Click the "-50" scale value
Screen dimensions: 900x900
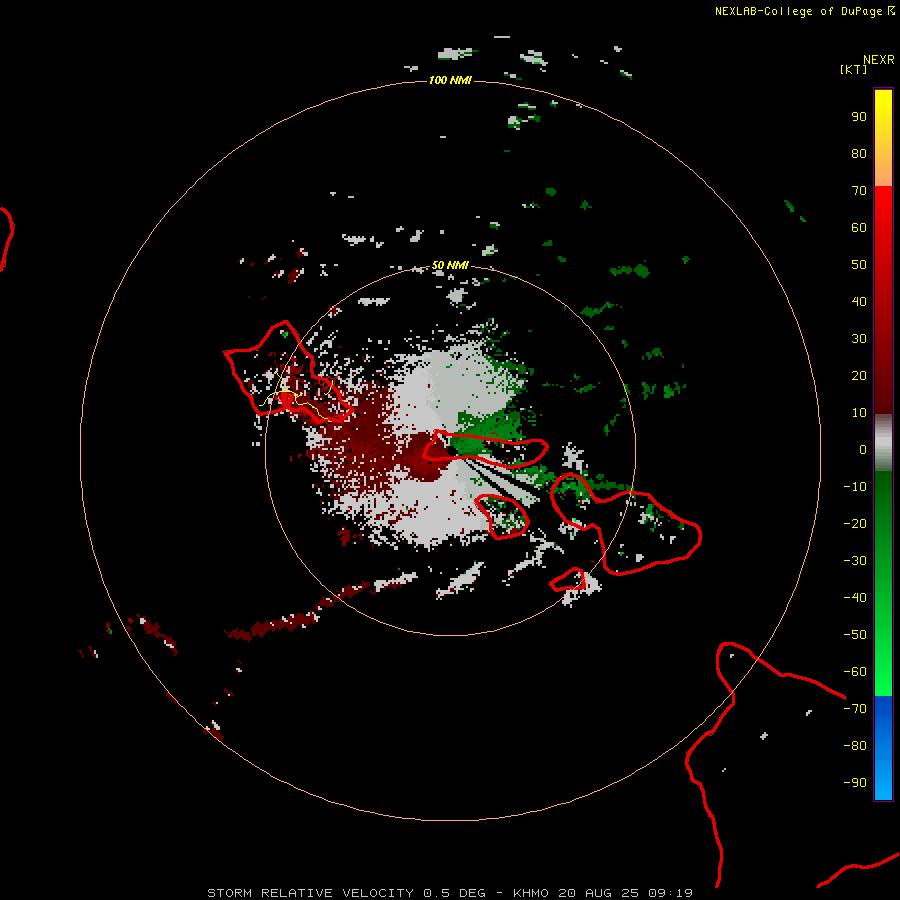(x=855, y=635)
